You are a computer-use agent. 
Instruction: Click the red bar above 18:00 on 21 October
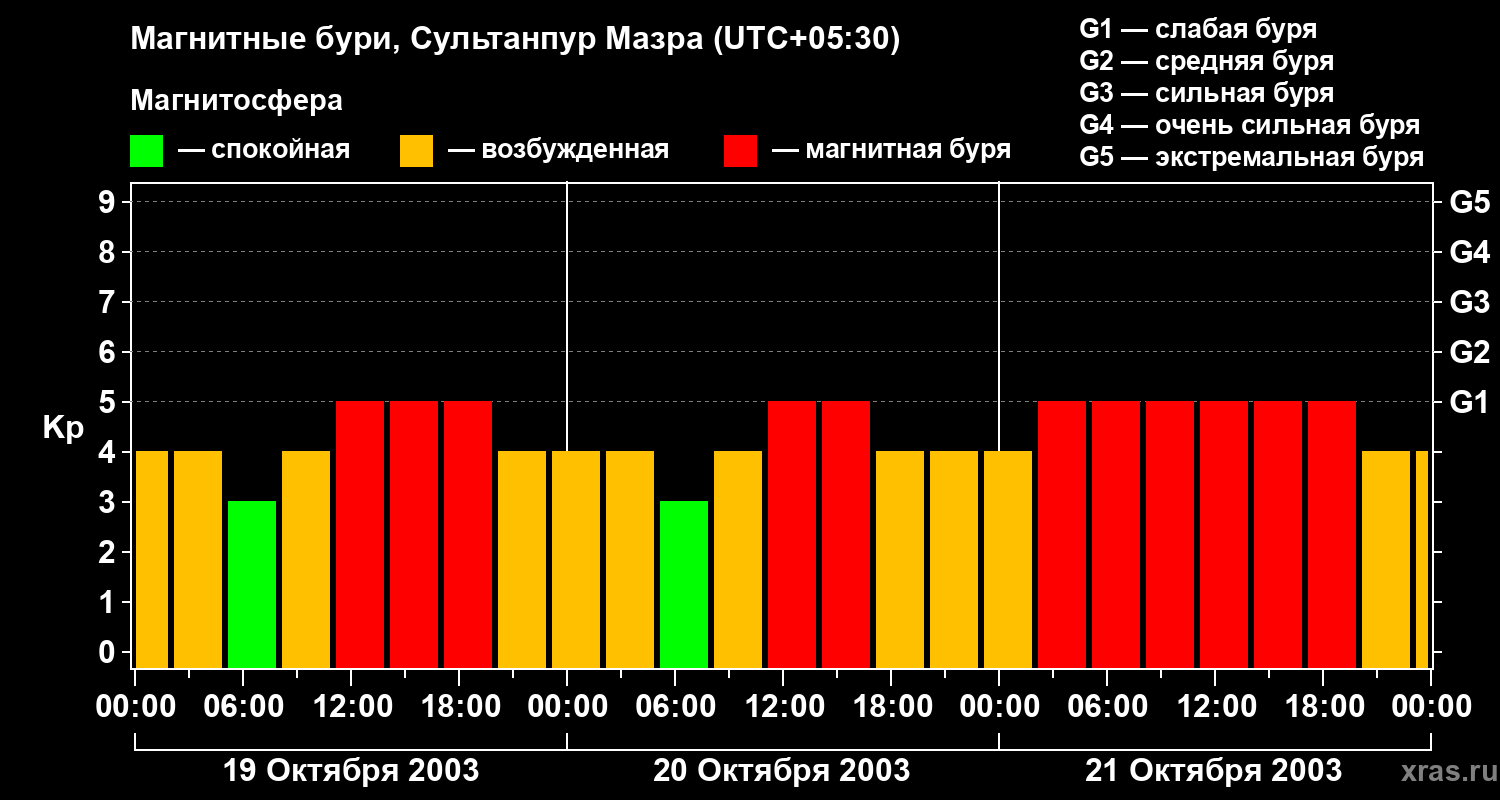[1332, 534]
